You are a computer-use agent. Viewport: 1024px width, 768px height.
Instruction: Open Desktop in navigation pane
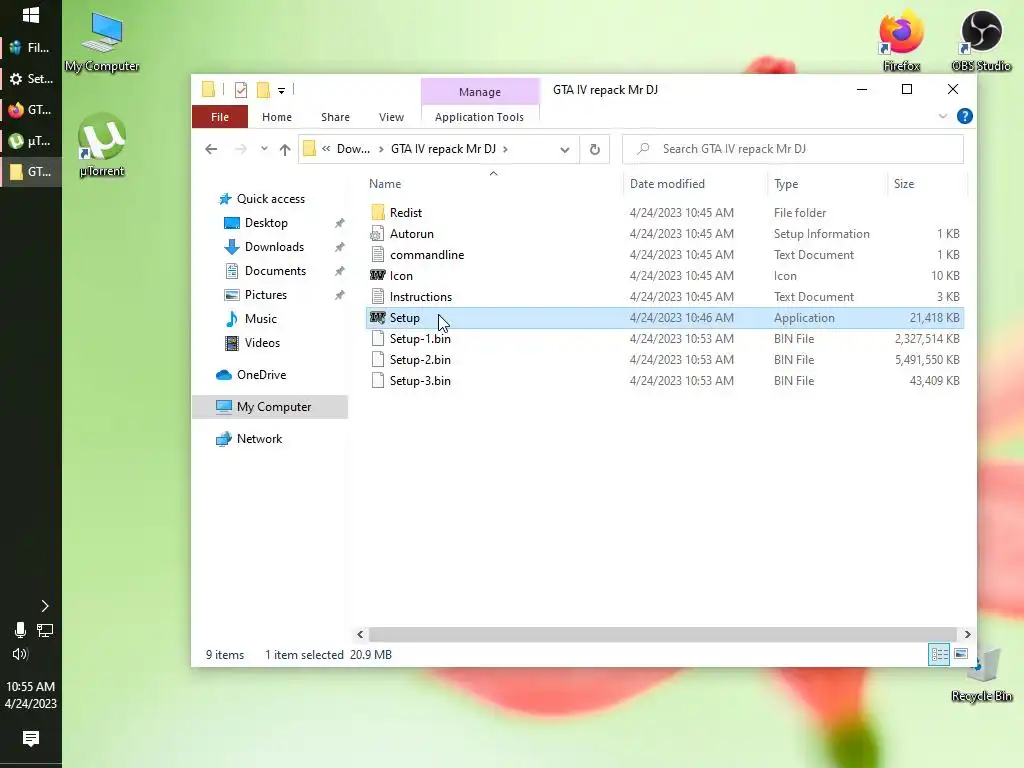click(x=266, y=223)
